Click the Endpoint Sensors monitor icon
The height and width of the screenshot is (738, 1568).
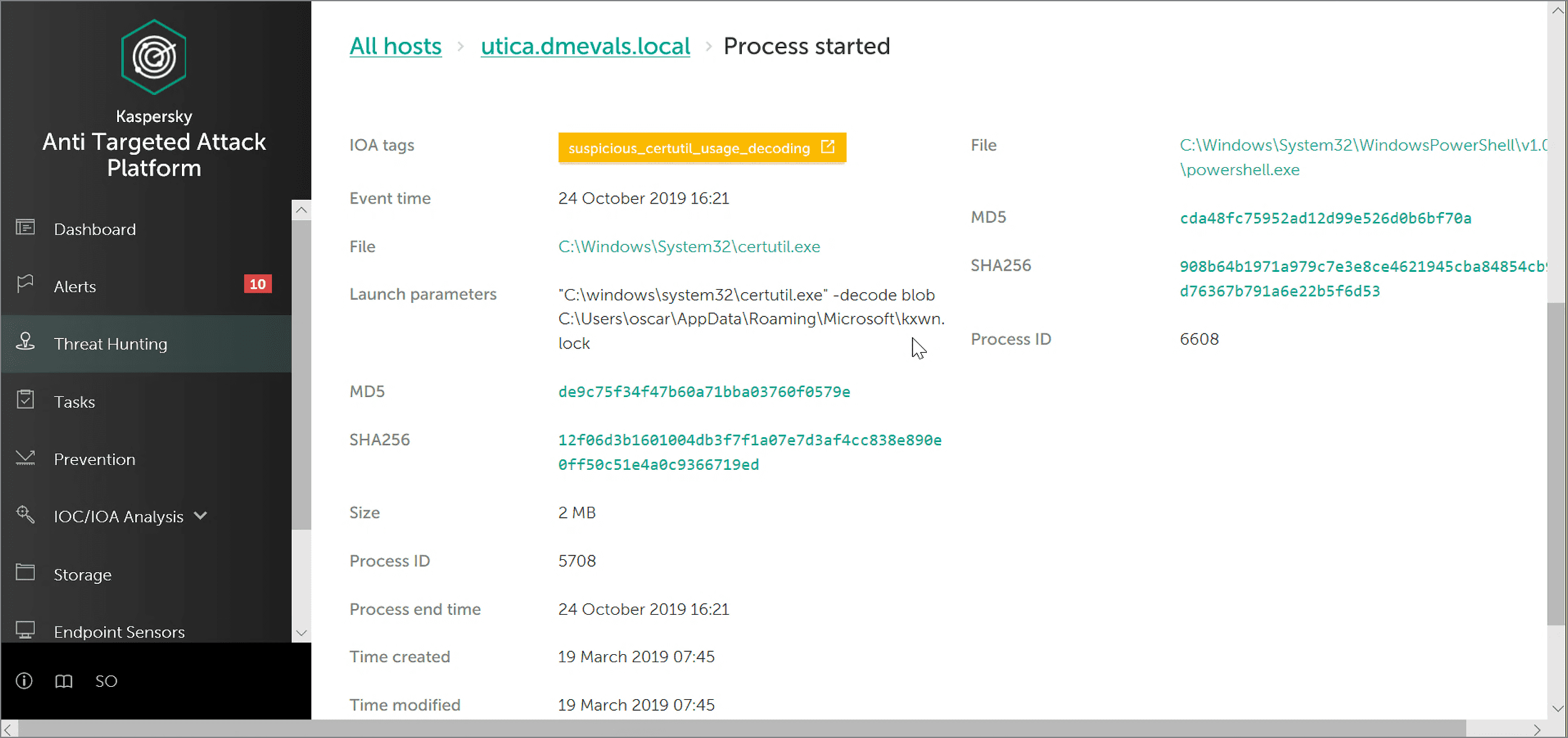tap(25, 630)
